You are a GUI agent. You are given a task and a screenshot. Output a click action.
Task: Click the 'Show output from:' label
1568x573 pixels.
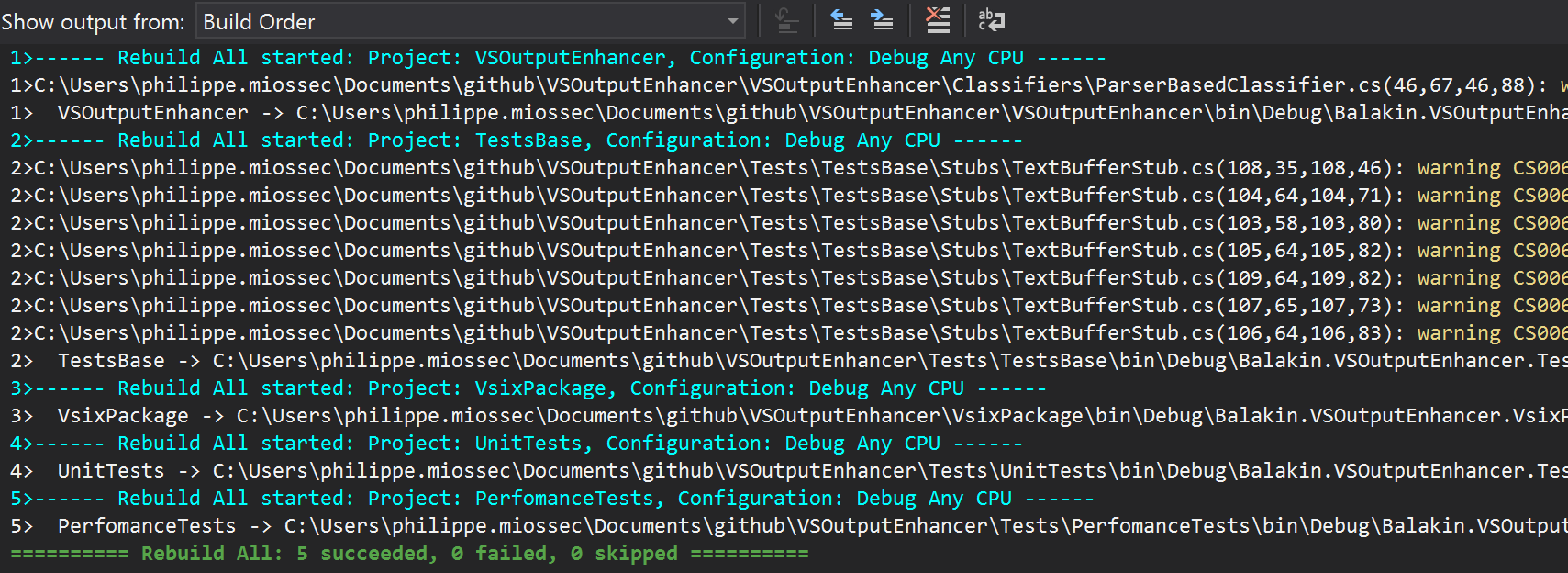point(93,21)
